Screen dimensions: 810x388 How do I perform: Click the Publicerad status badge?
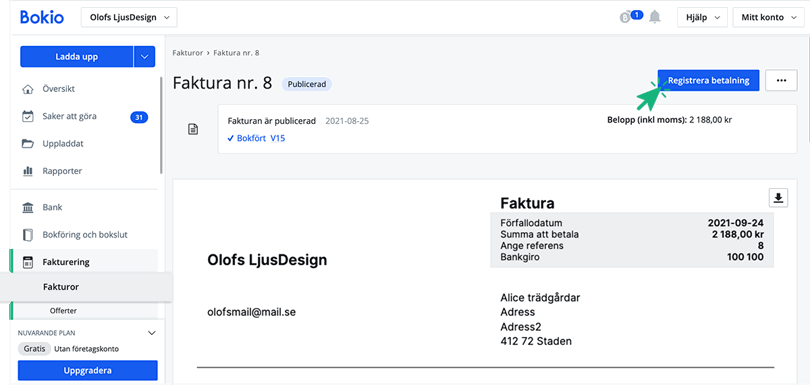click(x=307, y=84)
